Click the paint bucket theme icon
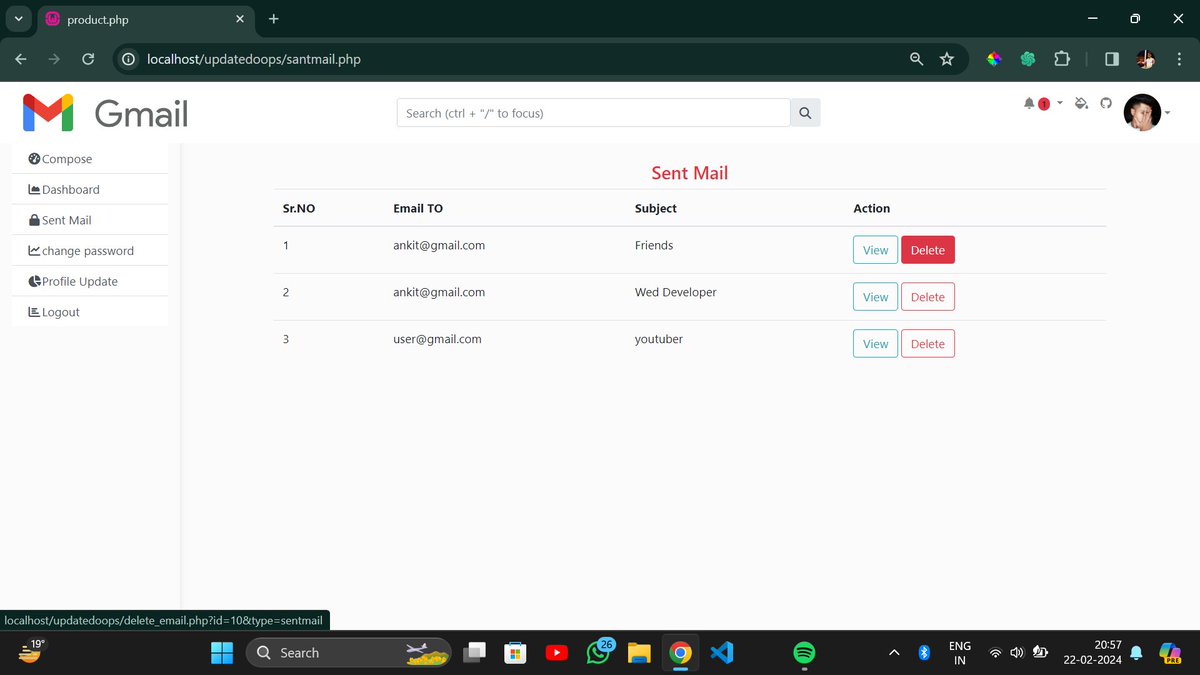The height and width of the screenshot is (675, 1200). [x=1081, y=103]
